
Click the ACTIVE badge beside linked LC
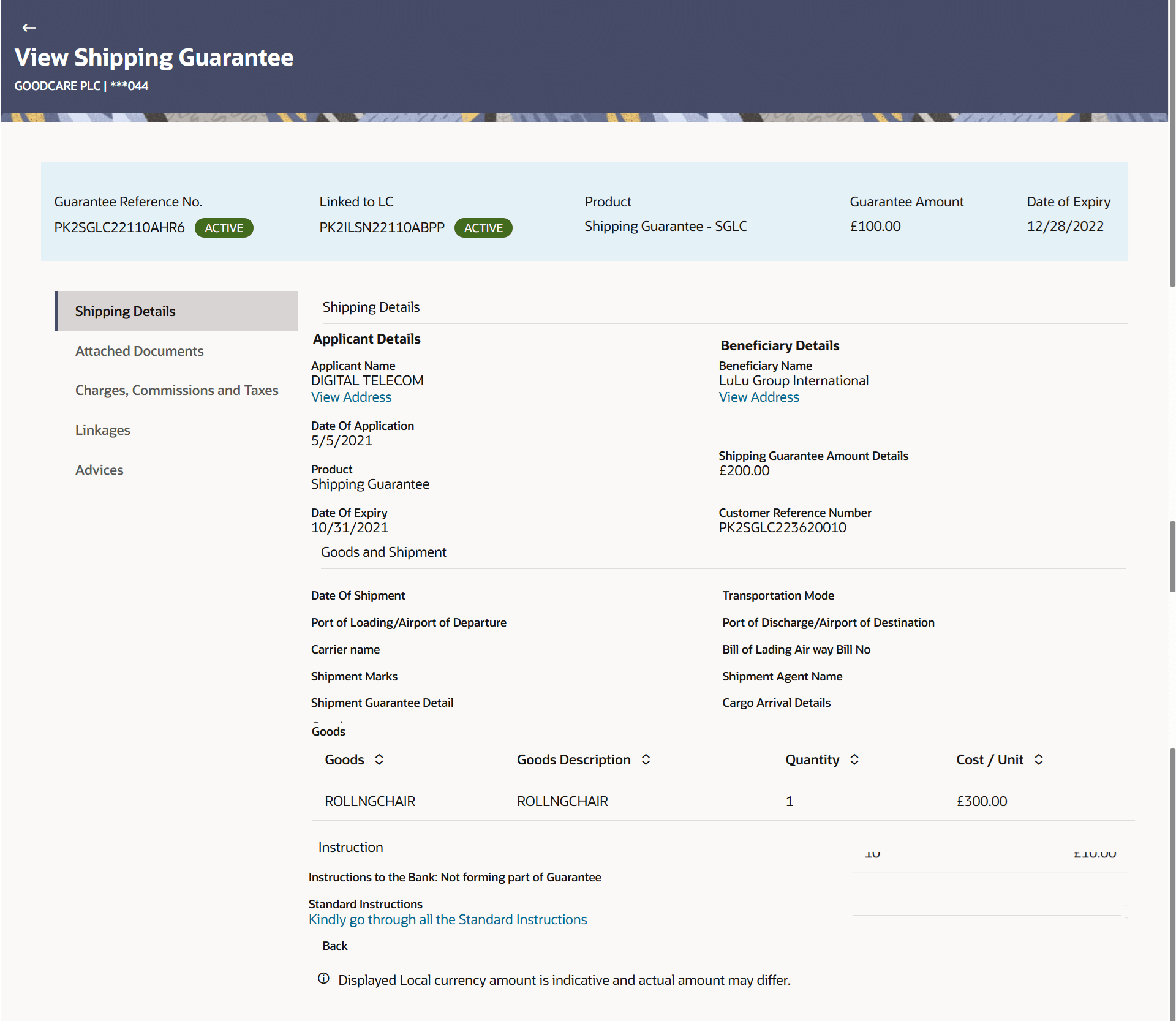pyautogui.click(x=483, y=228)
